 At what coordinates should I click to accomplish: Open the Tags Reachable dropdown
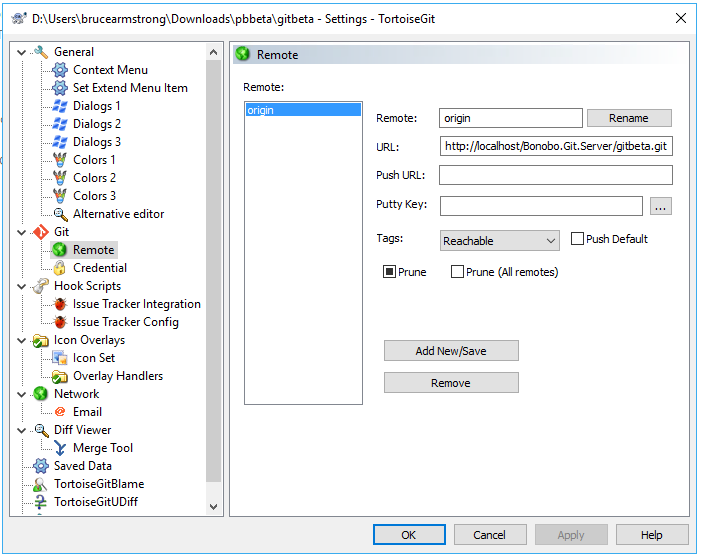tap(500, 241)
